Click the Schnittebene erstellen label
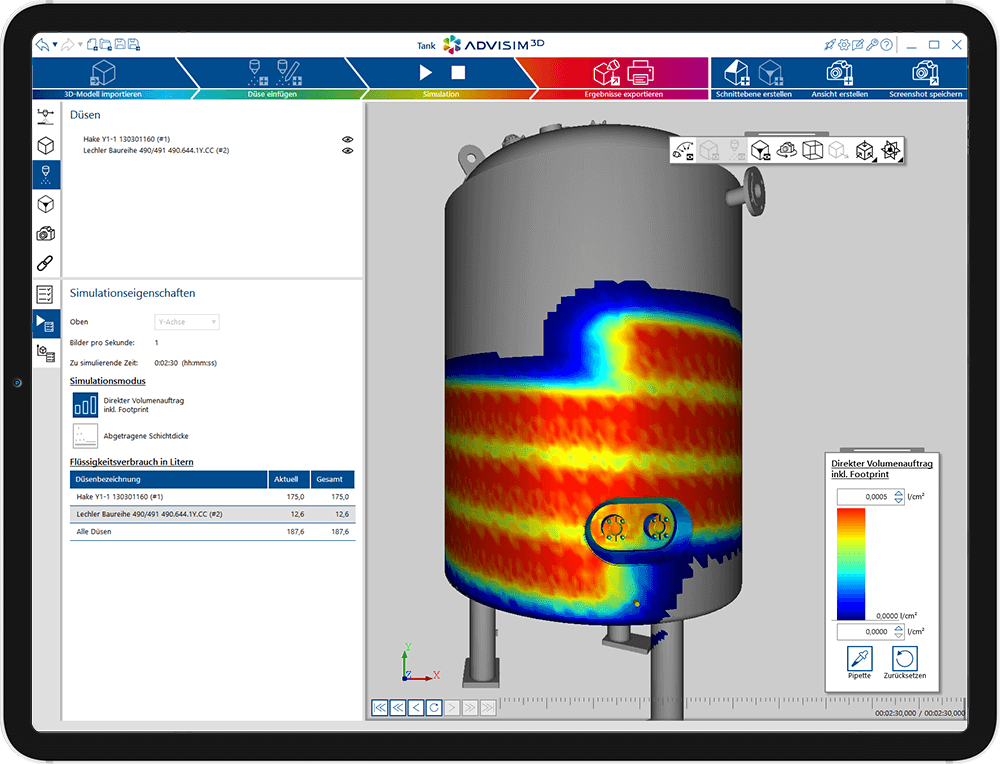This screenshot has width=1000, height=764. 754,94
